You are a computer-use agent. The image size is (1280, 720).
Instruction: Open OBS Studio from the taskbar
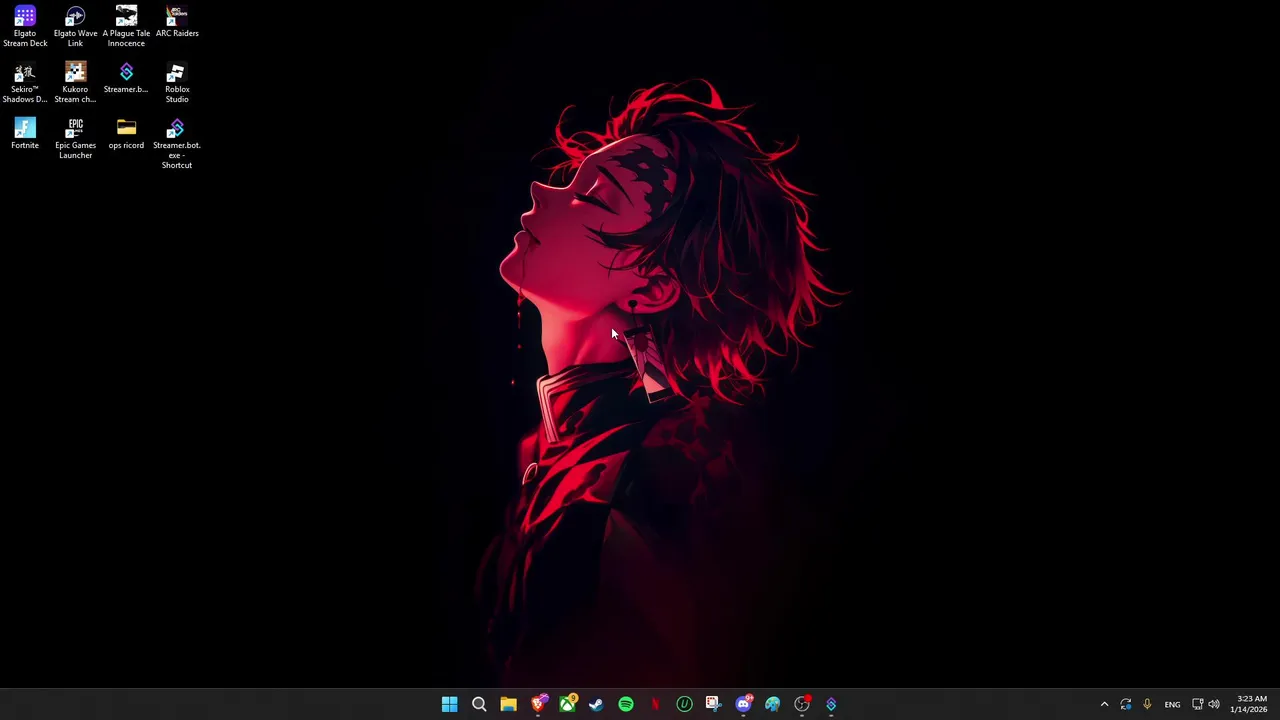[x=801, y=705]
